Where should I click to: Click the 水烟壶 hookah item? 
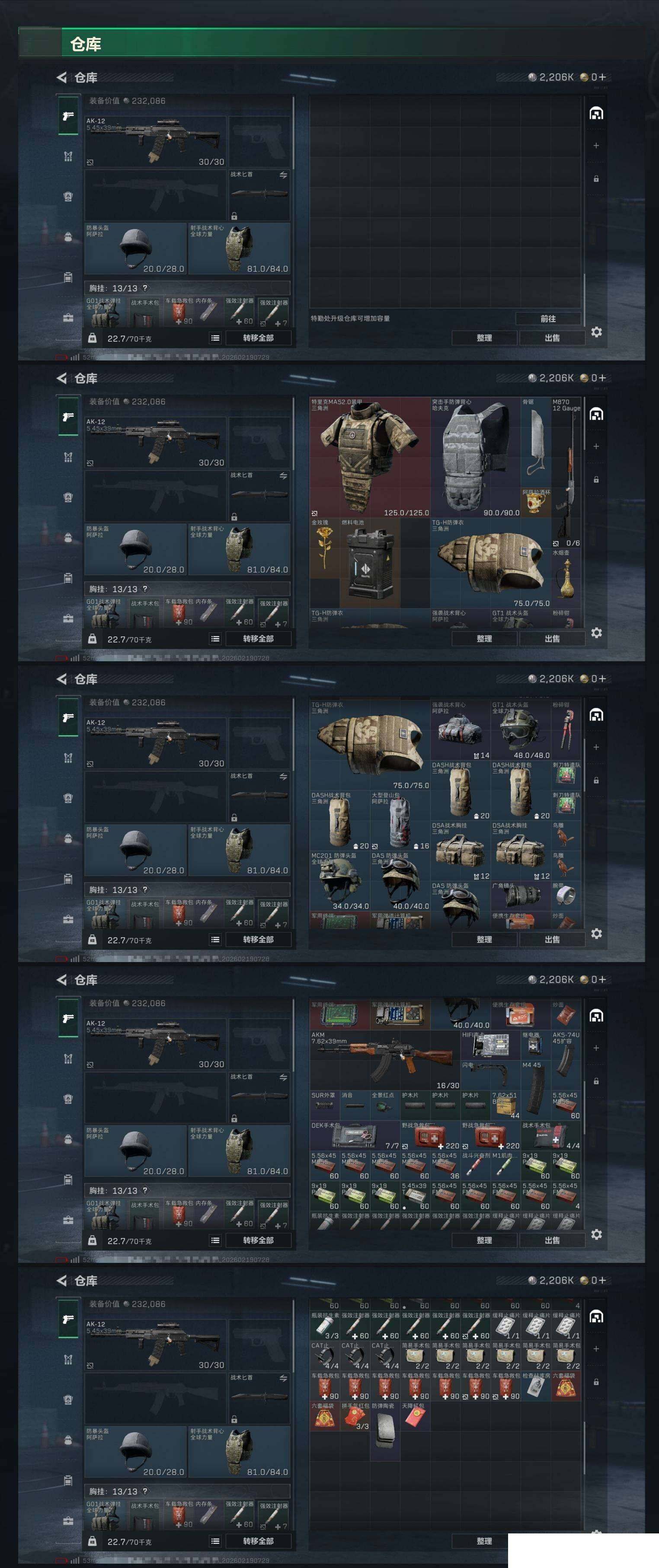(x=566, y=578)
